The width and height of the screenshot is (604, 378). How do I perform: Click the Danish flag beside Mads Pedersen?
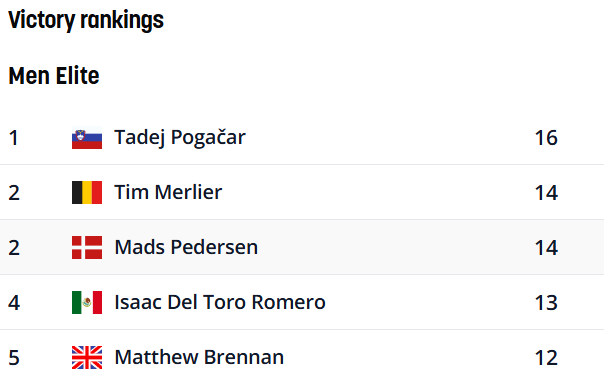point(87,247)
